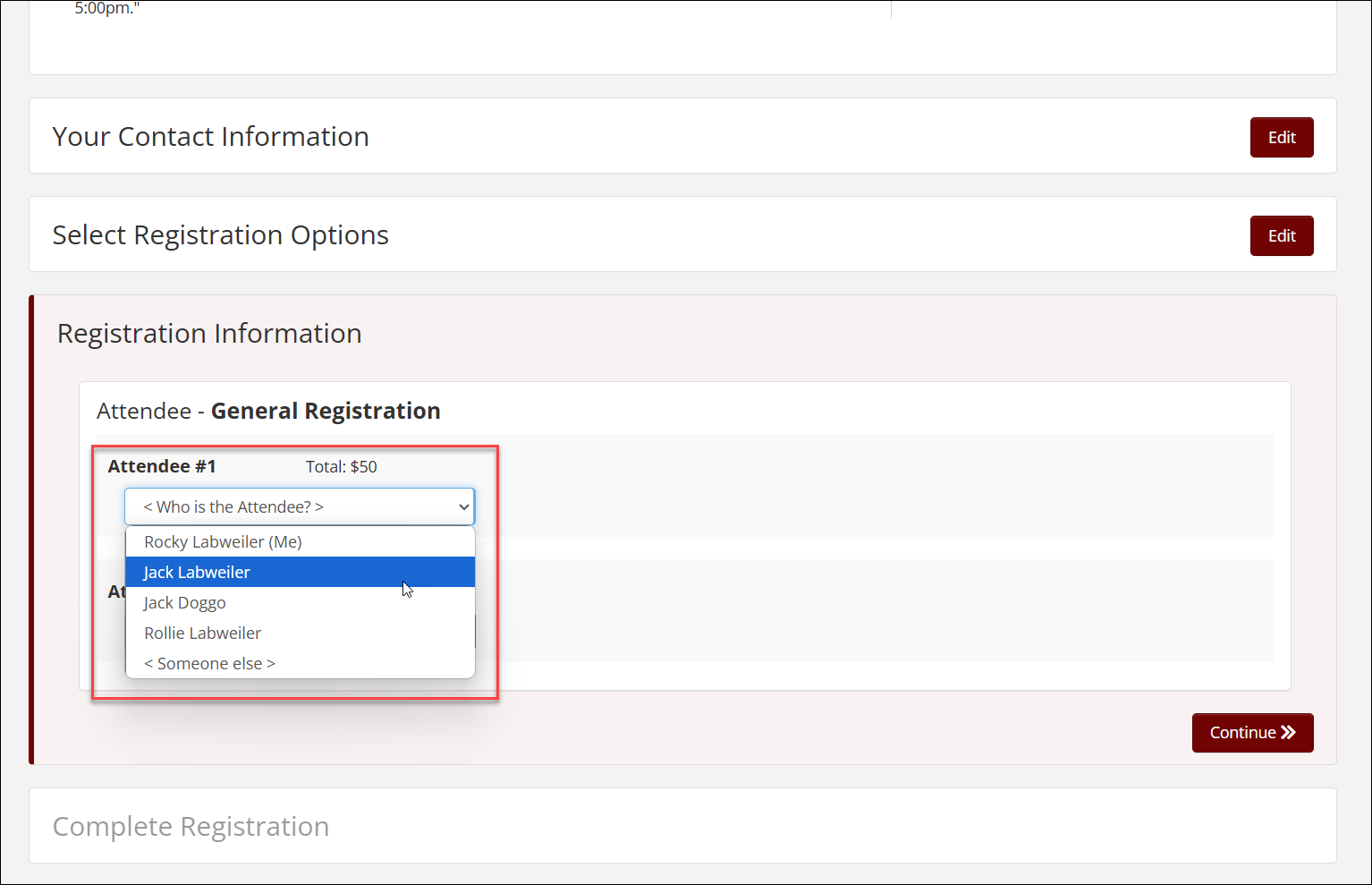Select 'Rollie Labweiler' from the dropdown options
This screenshot has width=1372, height=885.
[203, 634]
